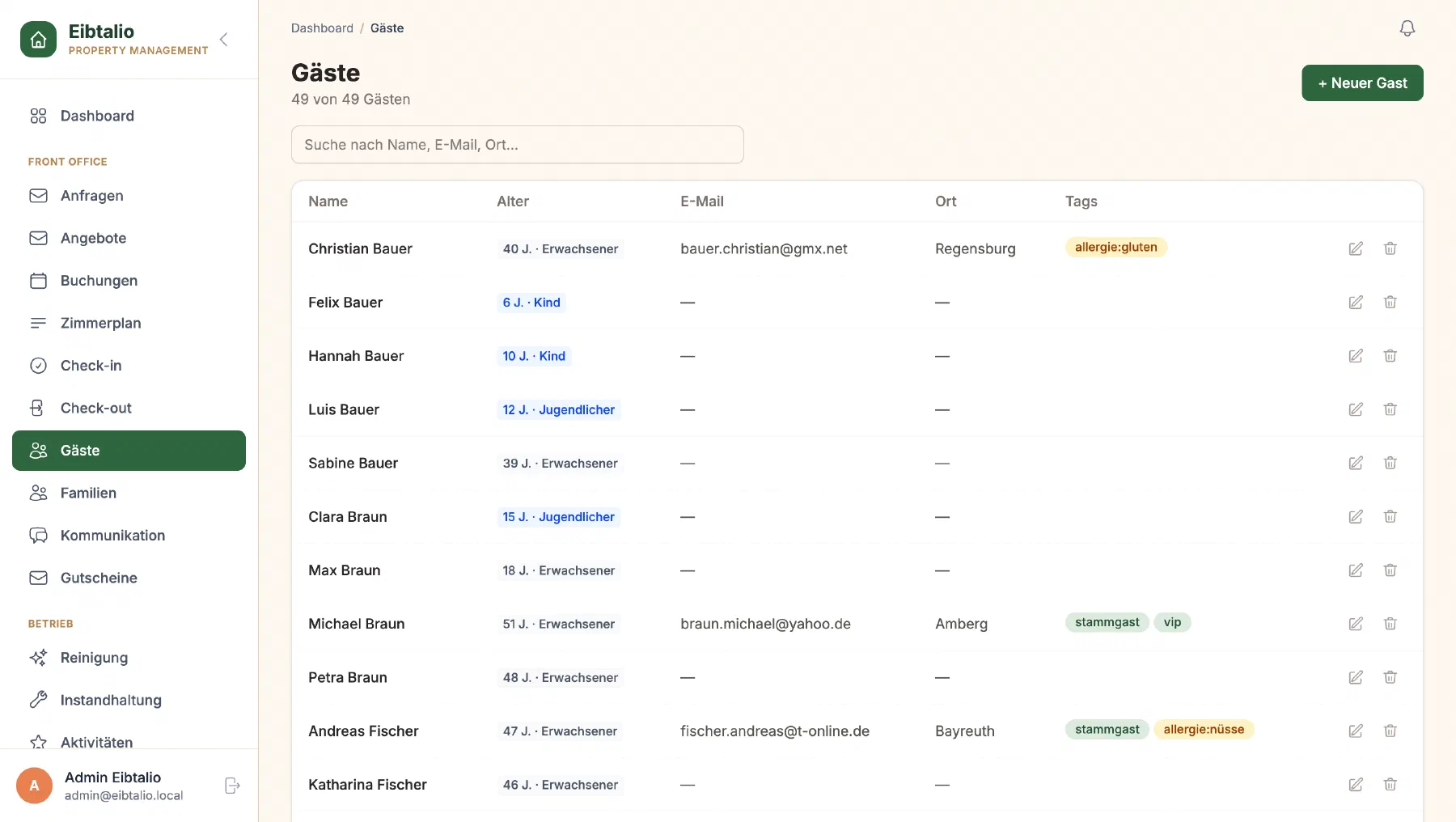Delete Katharina Fischer with trash icon
This screenshot has height=822, width=1456.
click(1390, 784)
